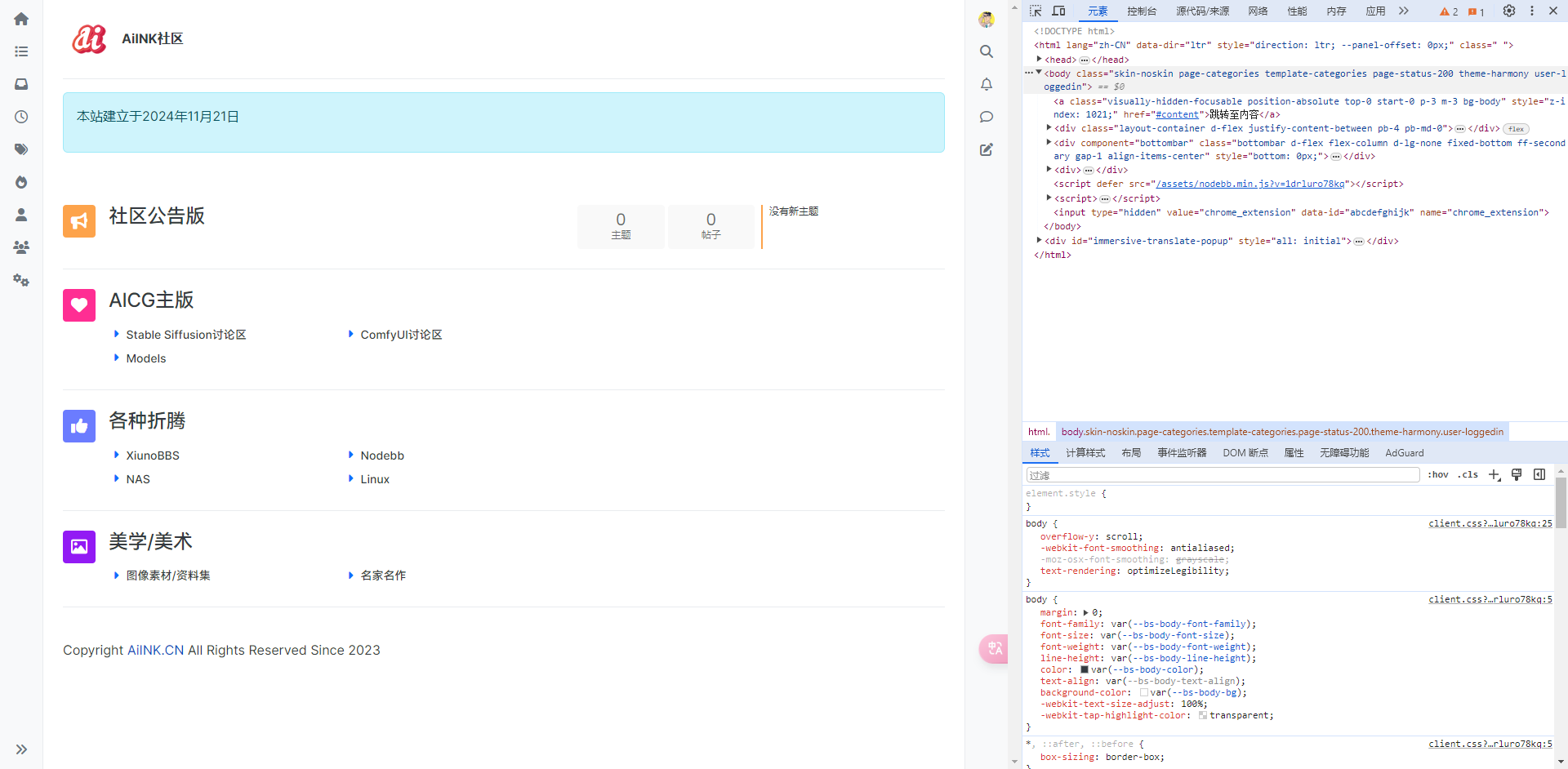Switch to the 应用 tab

[1375, 11]
